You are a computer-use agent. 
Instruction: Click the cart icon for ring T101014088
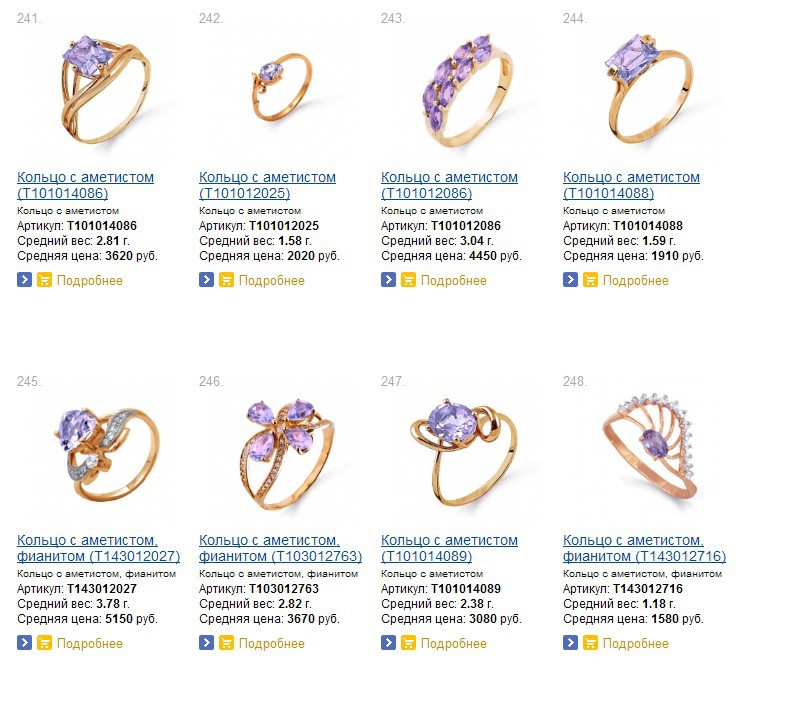click(590, 279)
